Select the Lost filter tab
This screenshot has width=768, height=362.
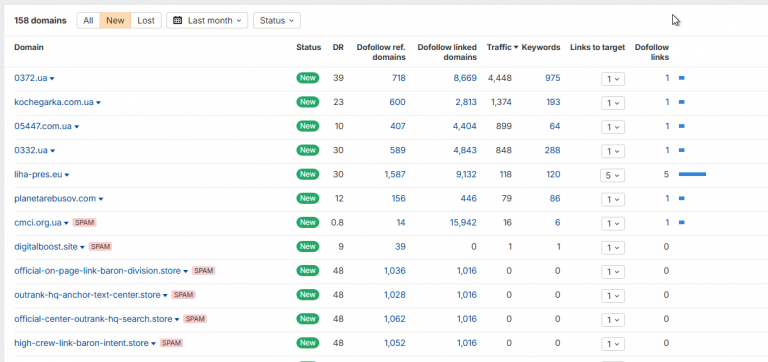pos(146,21)
